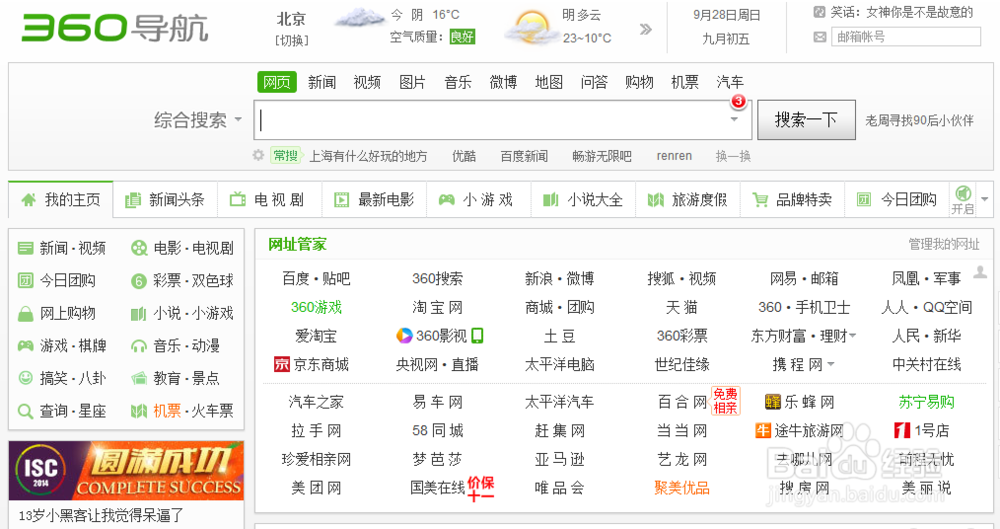Select the 视频 search tab
Viewport: 1000px width, 529px height.
tap(367, 82)
